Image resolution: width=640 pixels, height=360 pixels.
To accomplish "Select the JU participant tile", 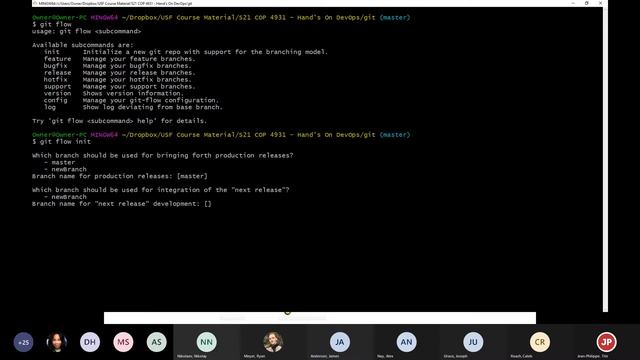I will coord(473,342).
